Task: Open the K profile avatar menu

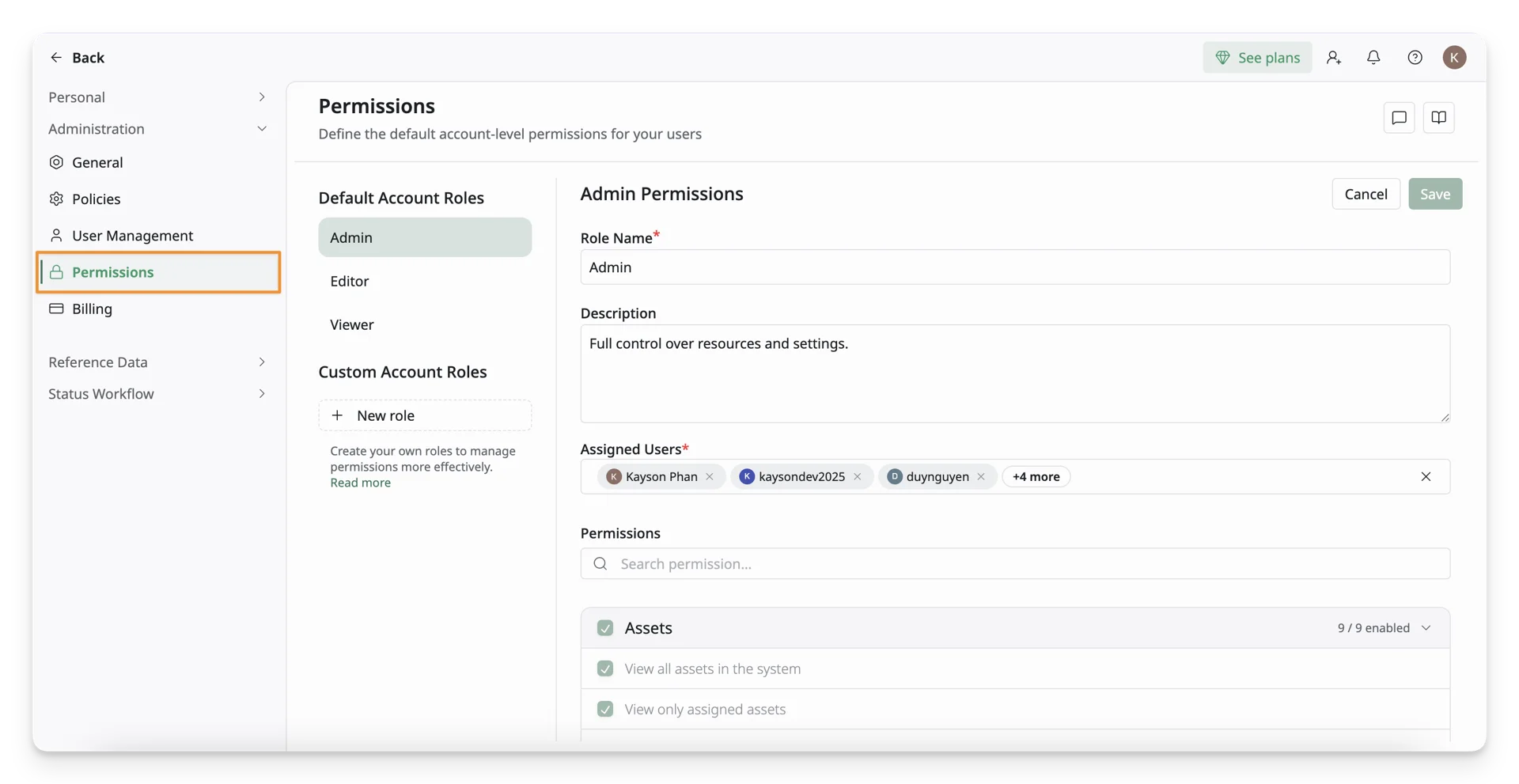Action: click(1454, 57)
